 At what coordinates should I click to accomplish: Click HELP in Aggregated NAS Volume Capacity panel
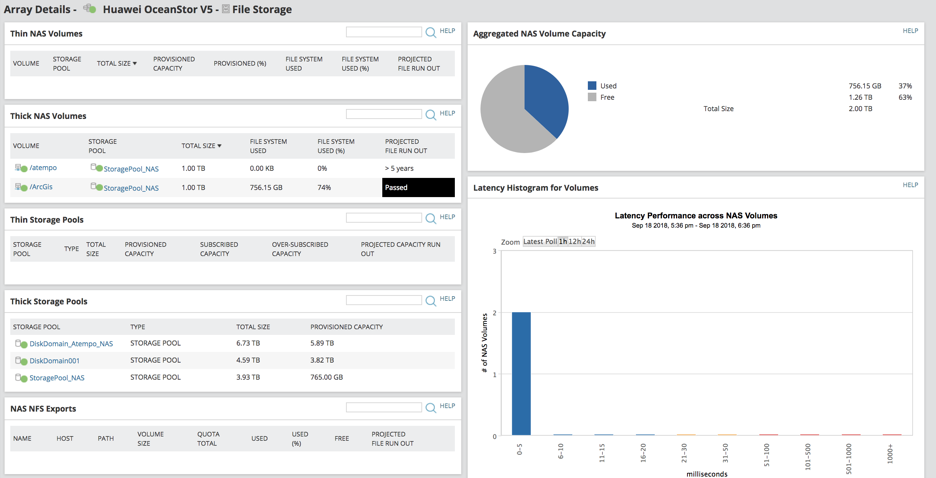[910, 30]
